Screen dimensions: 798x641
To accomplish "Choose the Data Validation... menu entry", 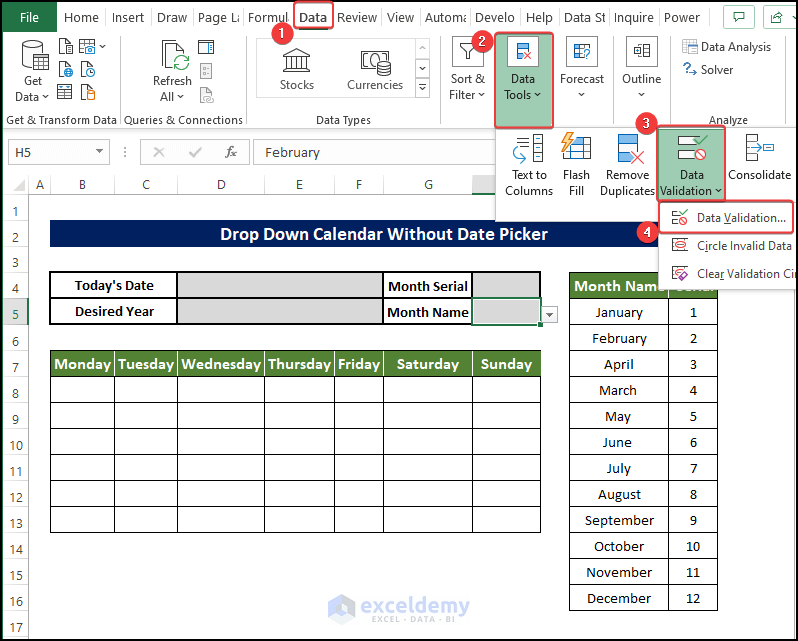I will (726, 218).
